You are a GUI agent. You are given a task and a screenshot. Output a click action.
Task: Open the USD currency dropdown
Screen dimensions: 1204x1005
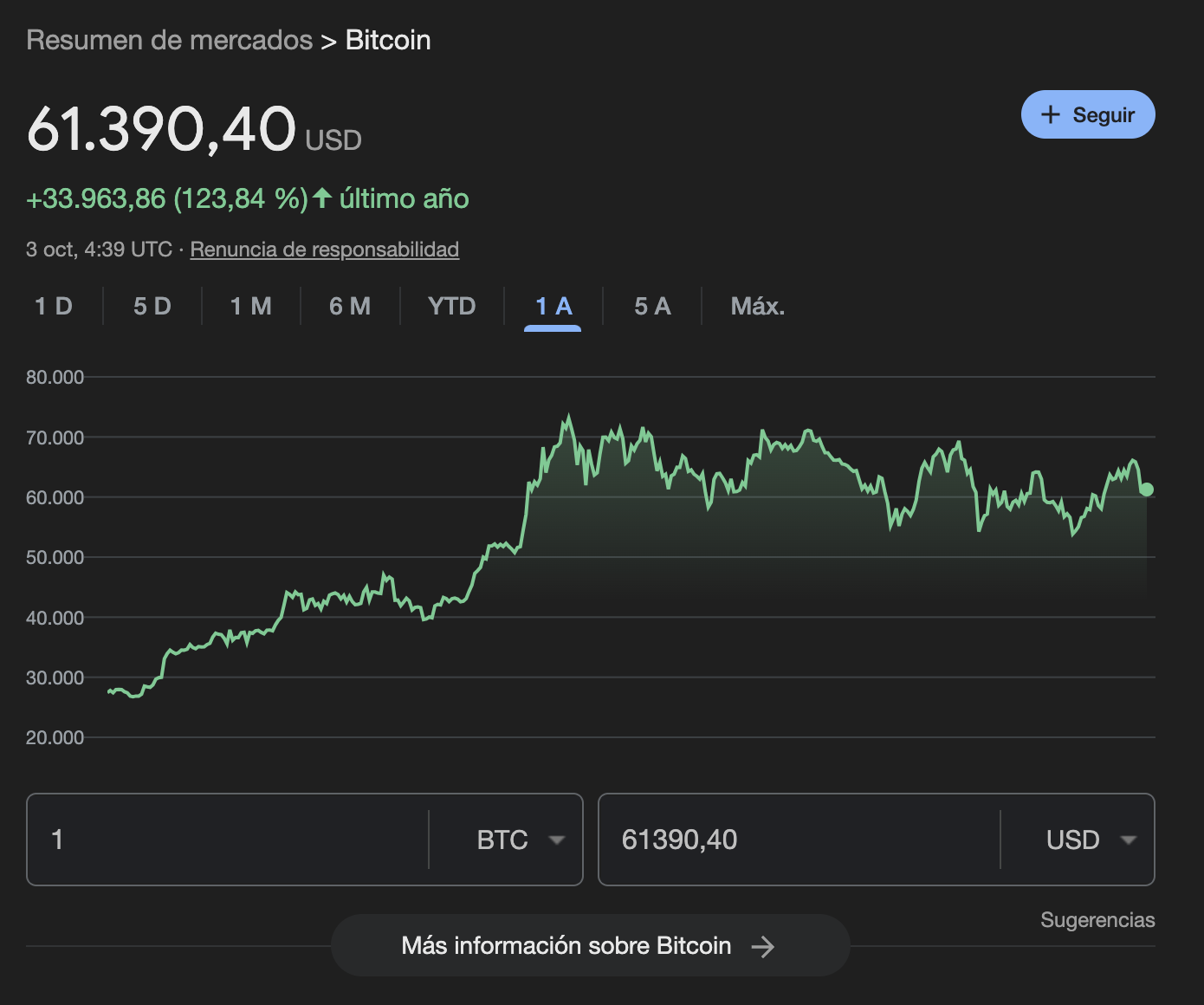(1091, 840)
